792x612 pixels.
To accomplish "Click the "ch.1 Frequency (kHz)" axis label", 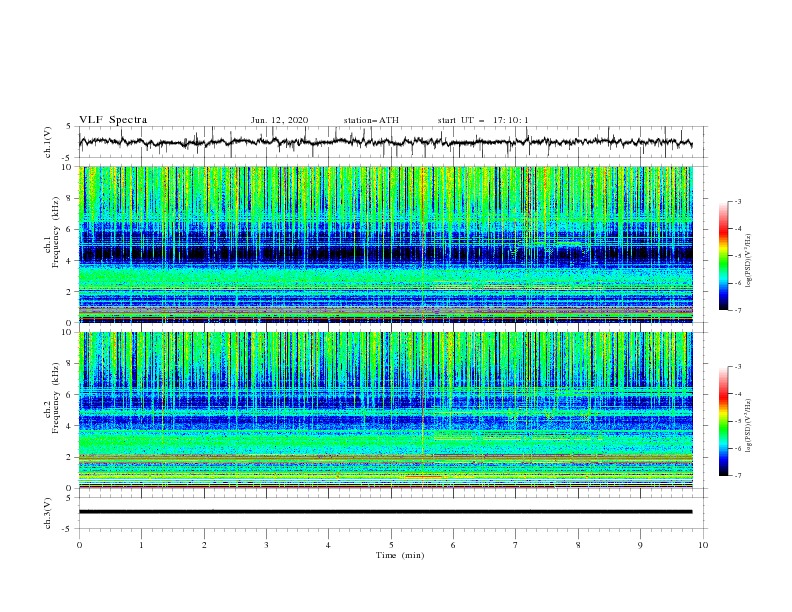I will coord(52,232).
